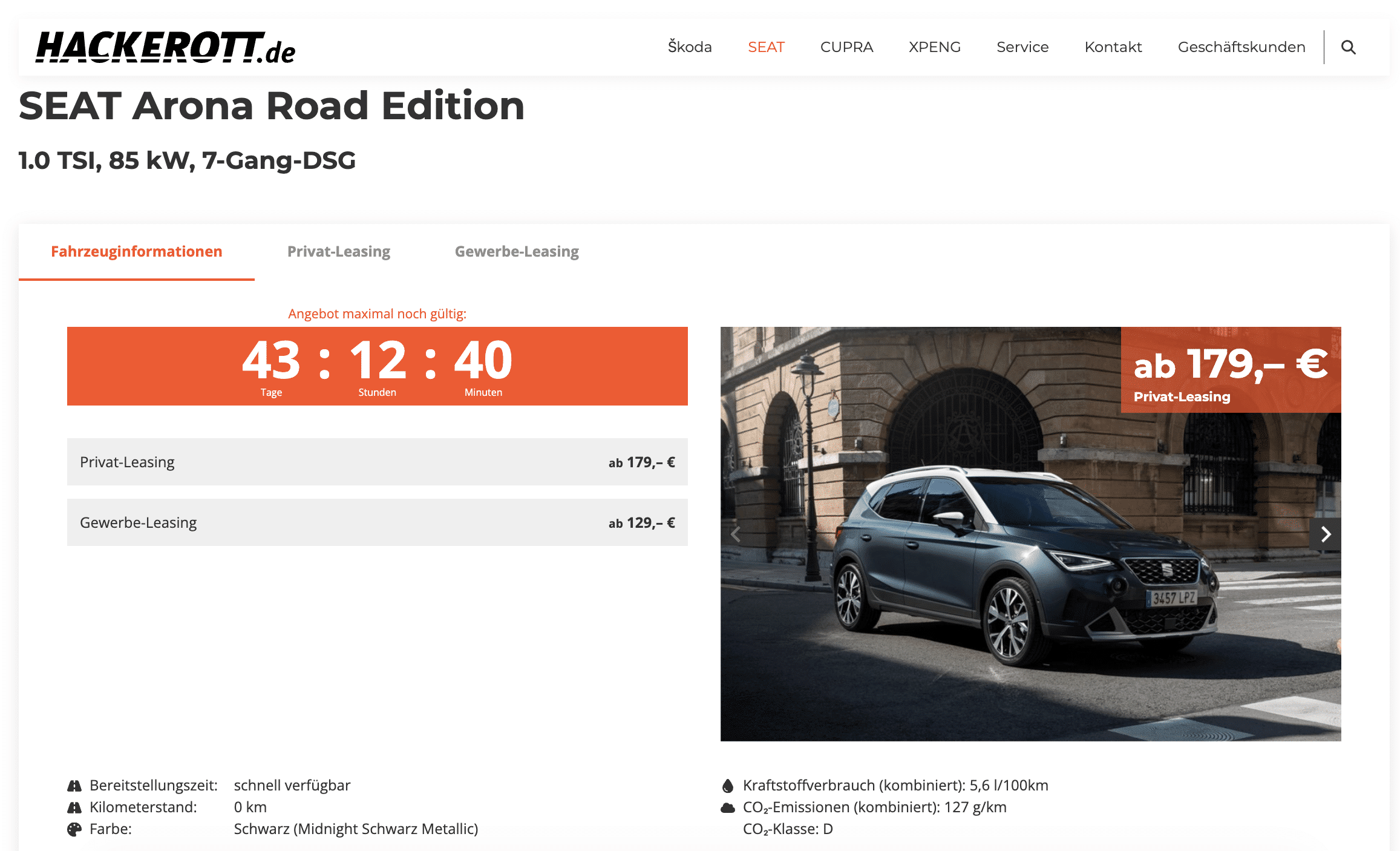Viewport: 1400px width, 851px height.
Task: Go to next car image arrow
Action: (1326, 534)
